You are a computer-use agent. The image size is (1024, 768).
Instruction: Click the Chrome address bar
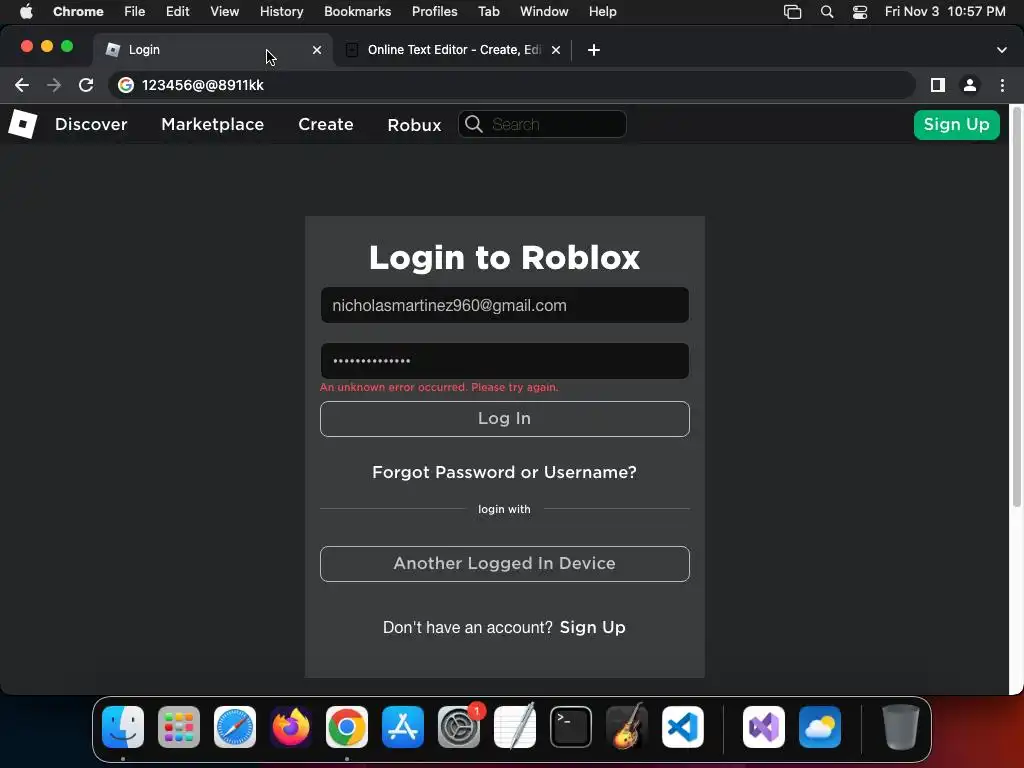click(x=512, y=85)
